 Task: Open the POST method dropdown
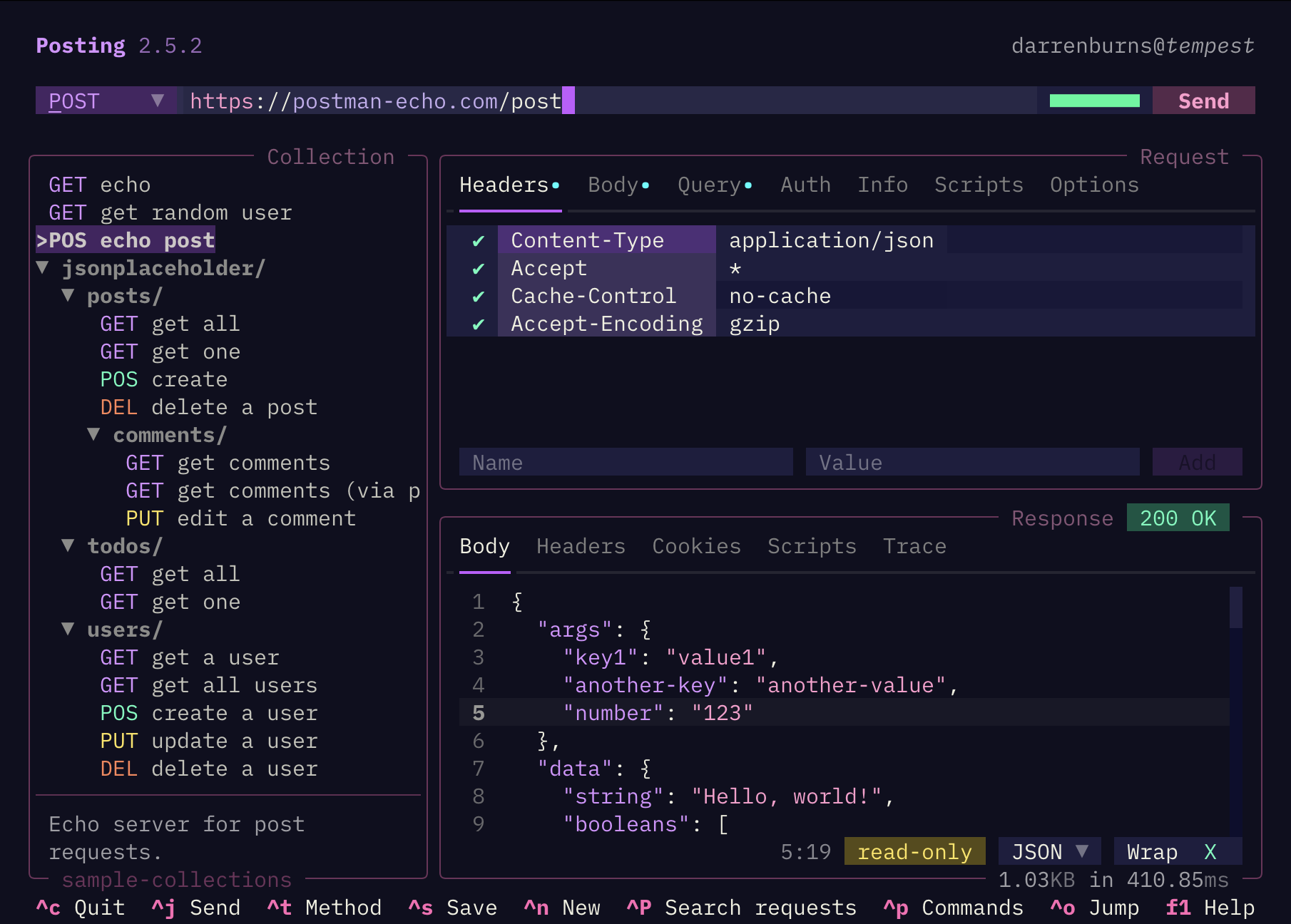(106, 101)
